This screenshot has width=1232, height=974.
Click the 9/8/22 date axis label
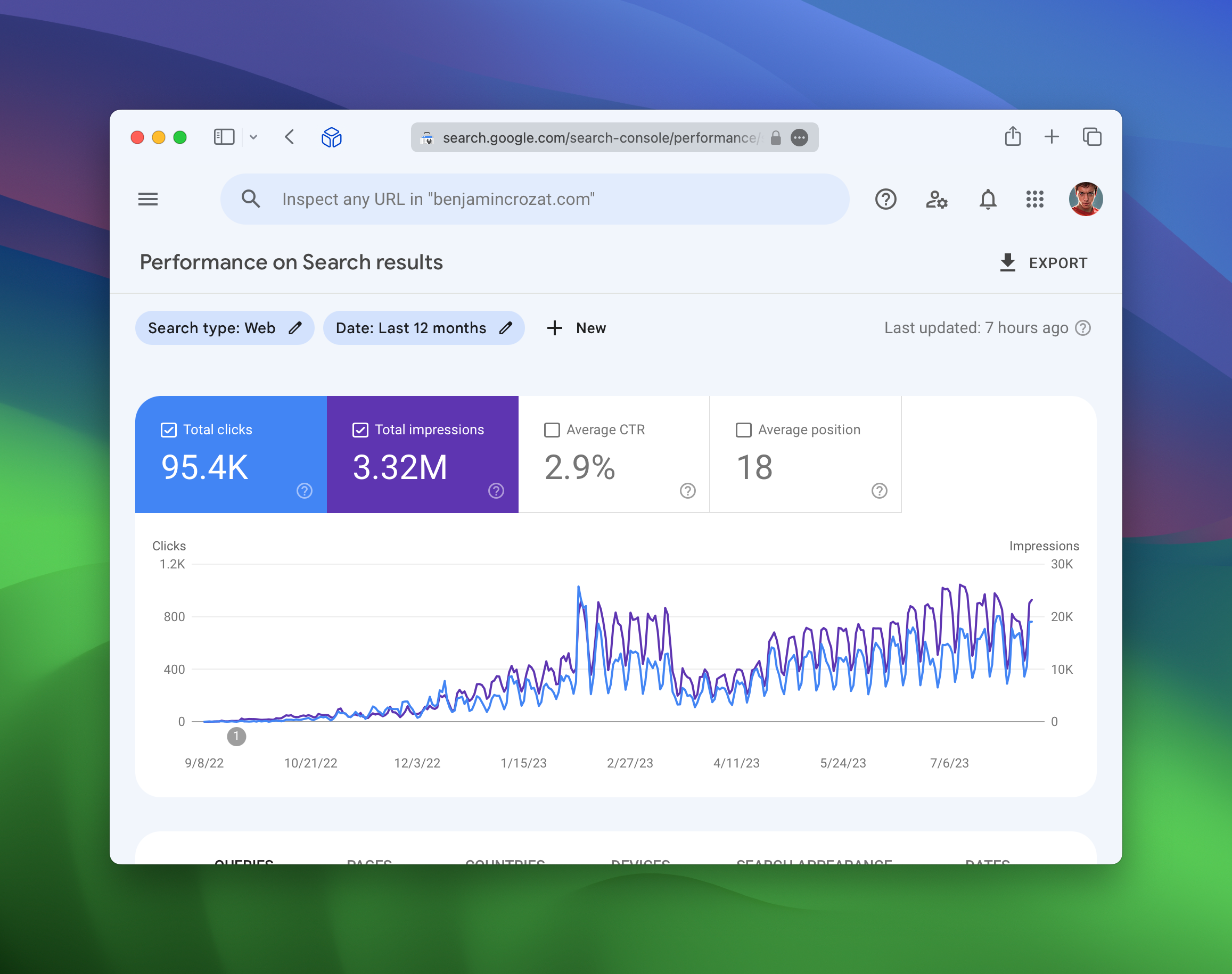tap(204, 763)
